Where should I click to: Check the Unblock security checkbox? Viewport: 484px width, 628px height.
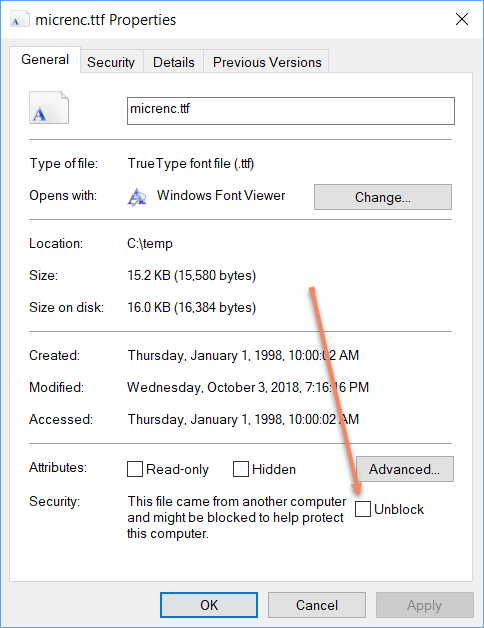tap(363, 509)
